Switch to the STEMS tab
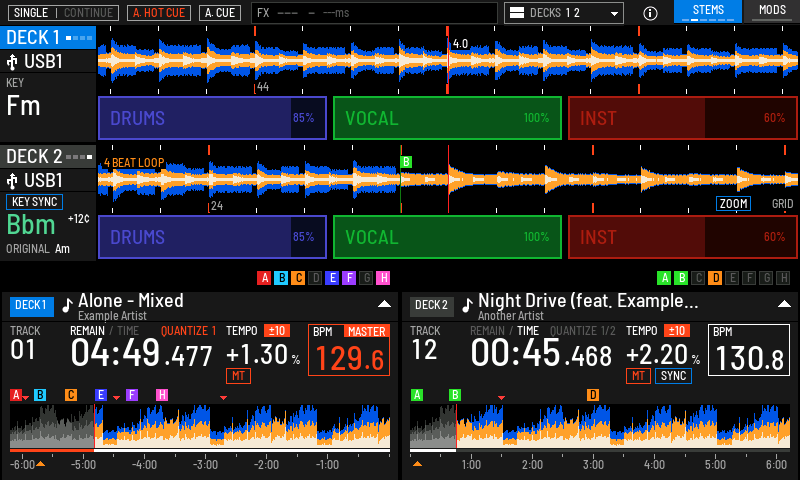This screenshot has height=480, width=800. [x=708, y=11]
